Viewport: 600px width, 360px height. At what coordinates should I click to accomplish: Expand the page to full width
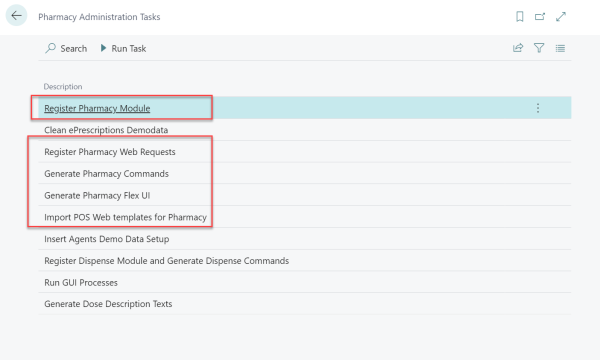[x=561, y=16]
